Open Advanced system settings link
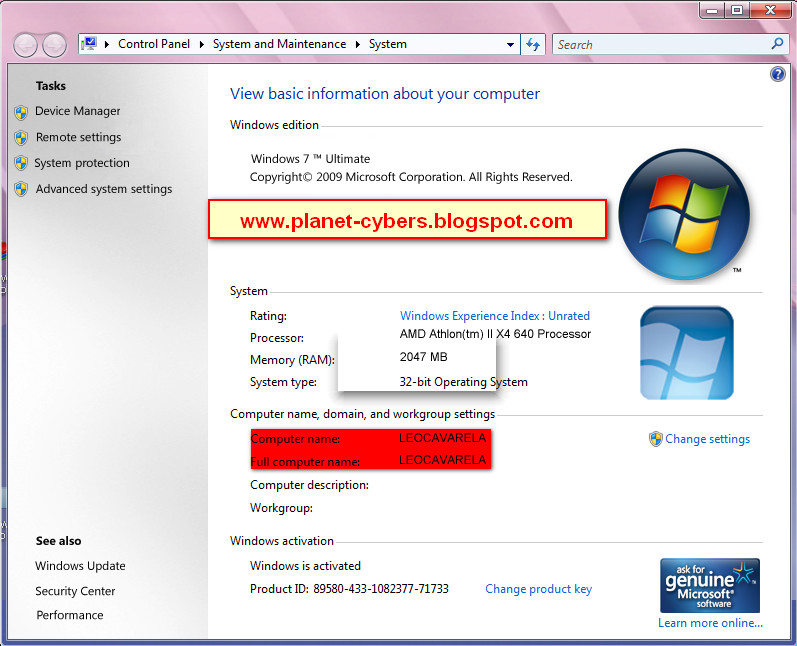797x646 pixels. [x=104, y=189]
